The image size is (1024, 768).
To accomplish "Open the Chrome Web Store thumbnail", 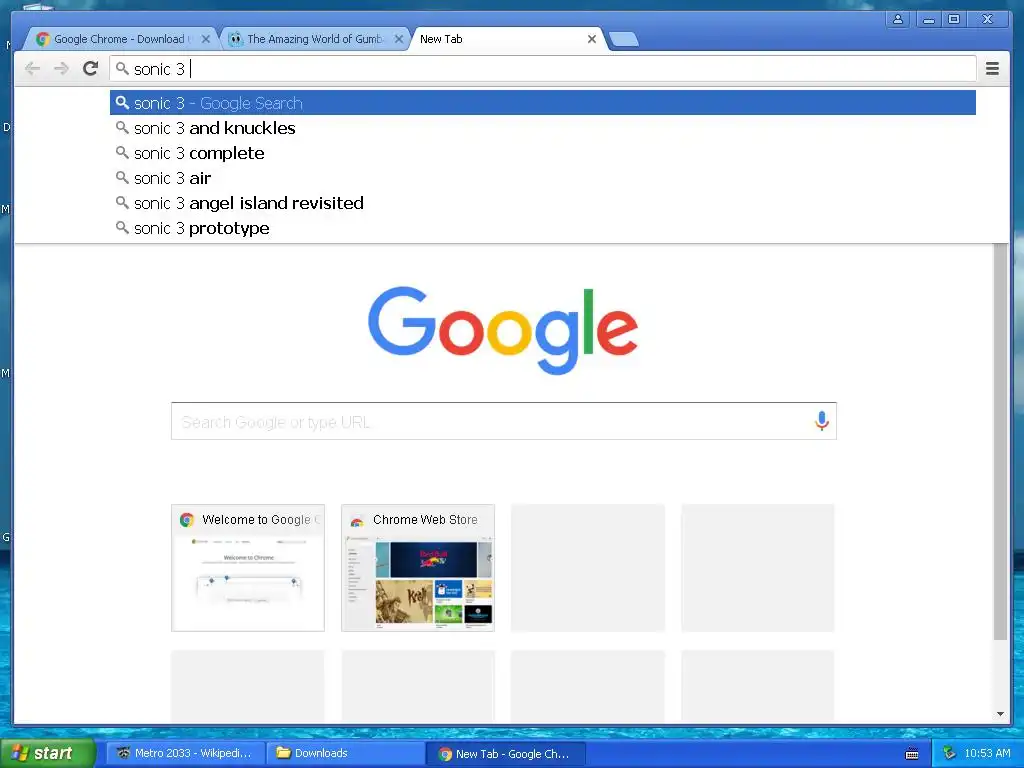I will point(418,568).
